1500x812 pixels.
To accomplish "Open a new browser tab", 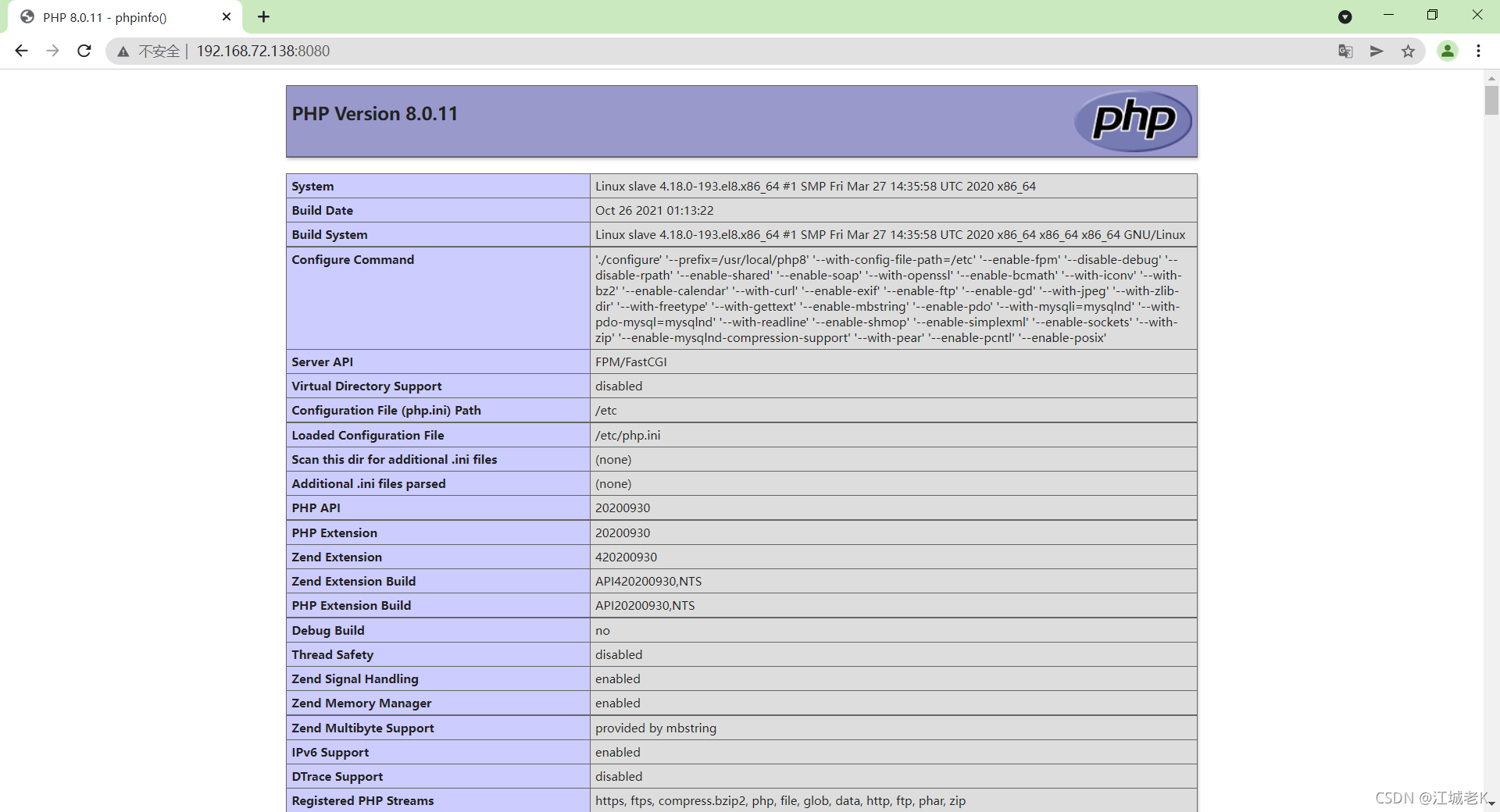I will [x=263, y=16].
